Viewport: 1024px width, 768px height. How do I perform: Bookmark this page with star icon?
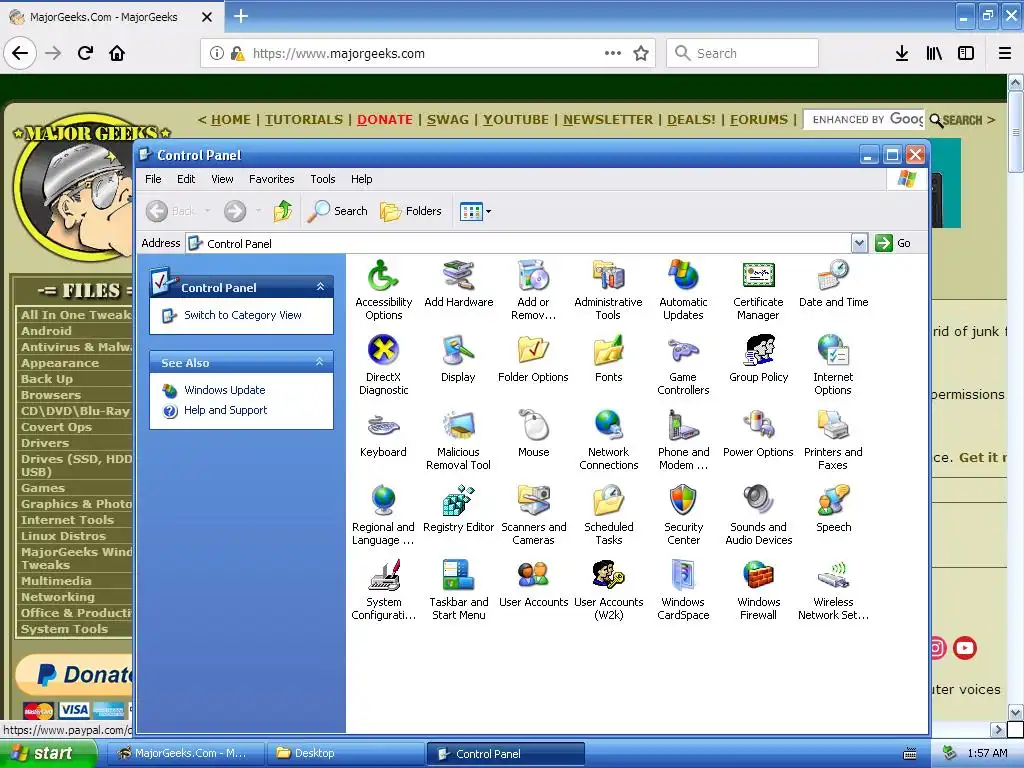(641, 53)
